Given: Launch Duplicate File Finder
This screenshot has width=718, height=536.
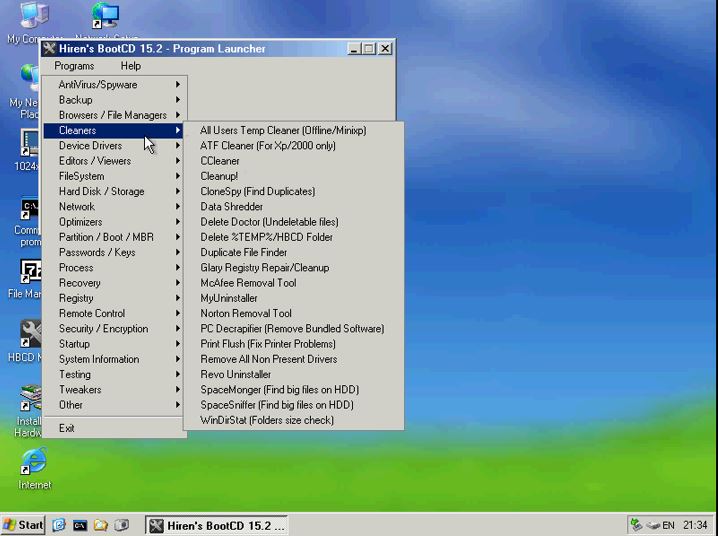Looking at the screenshot, I should 294,252.
